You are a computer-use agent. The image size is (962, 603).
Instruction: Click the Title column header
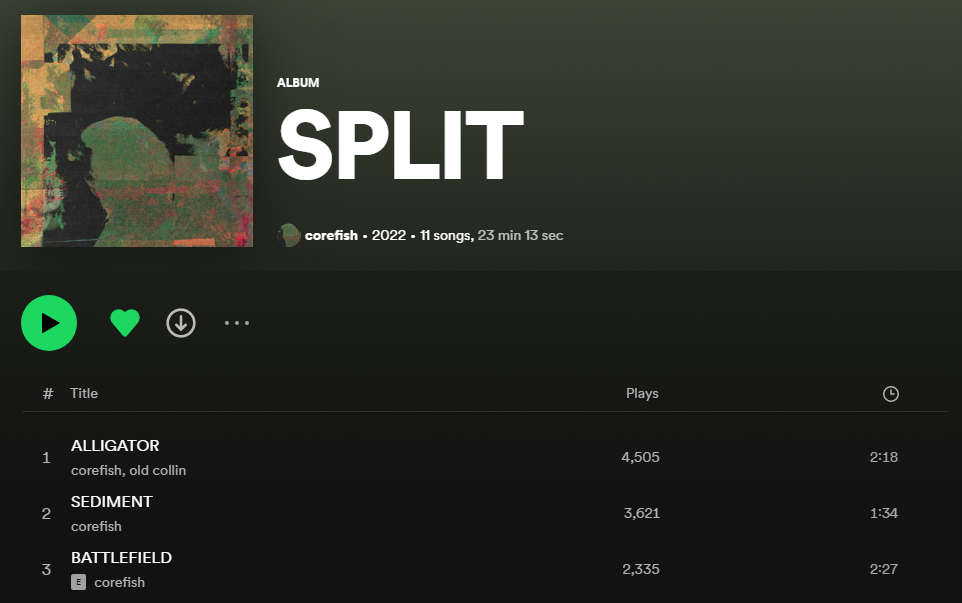[x=84, y=393]
